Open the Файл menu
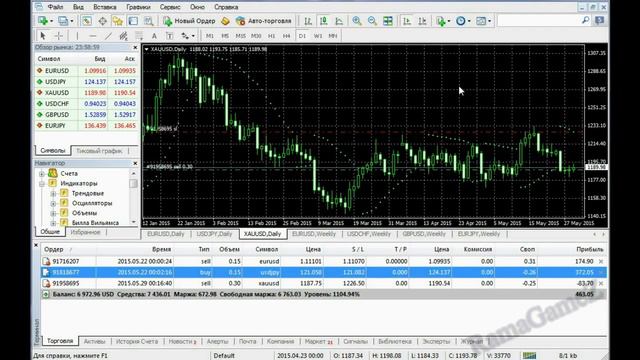The width and height of the screenshot is (640, 360). pos(55,7)
